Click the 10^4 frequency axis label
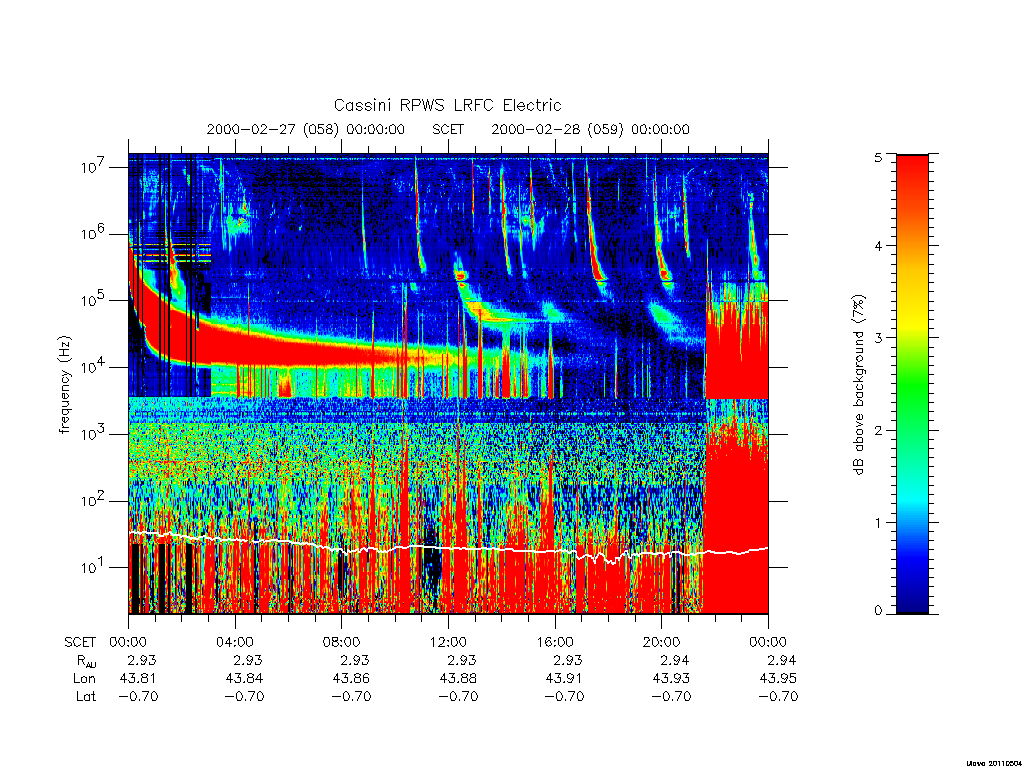Viewport: 1024px width, 768px height. pos(93,366)
